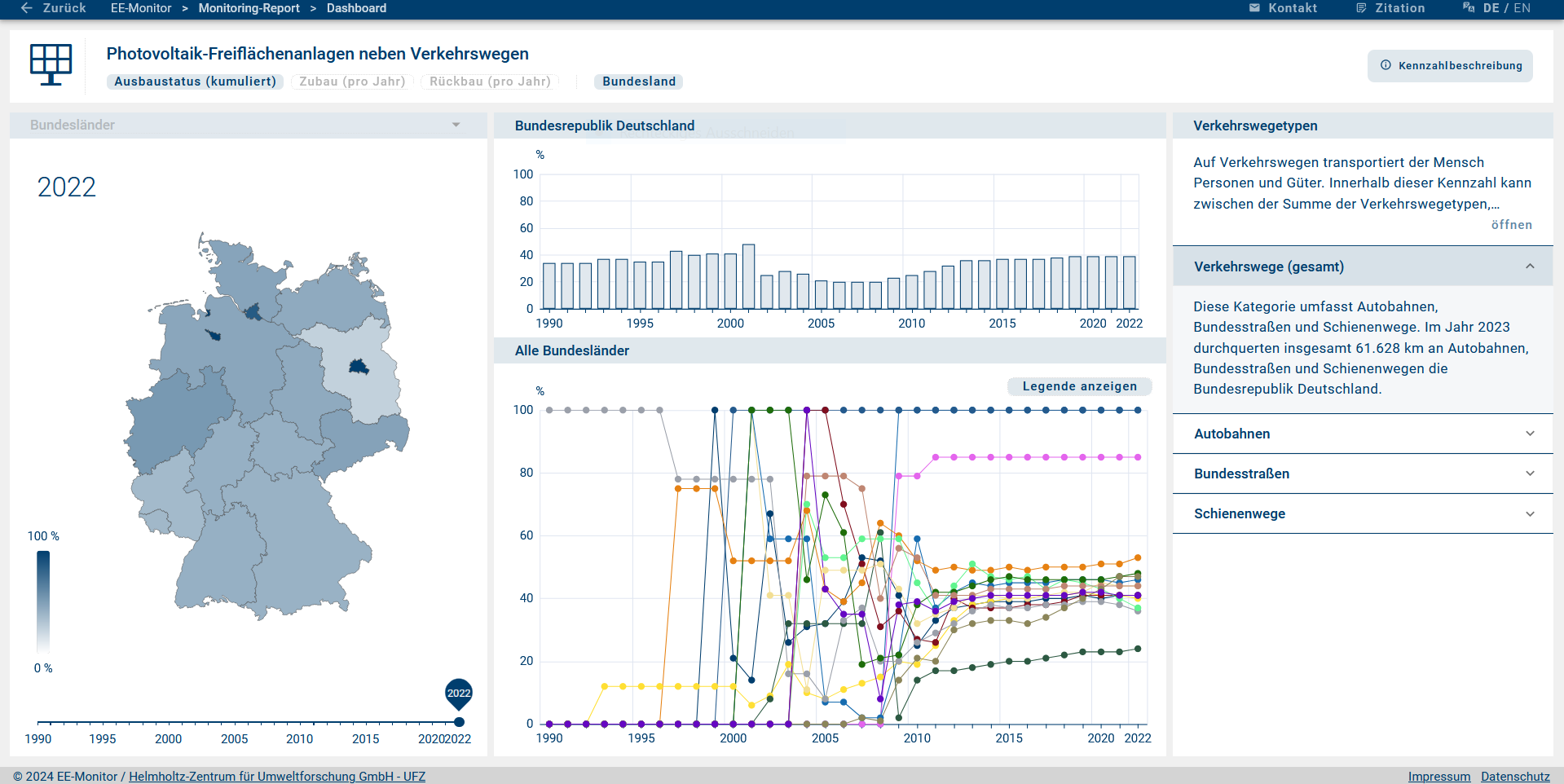Click the solar panel logo icon
Image resolution: width=1564 pixels, height=784 pixels.
(x=51, y=64)
